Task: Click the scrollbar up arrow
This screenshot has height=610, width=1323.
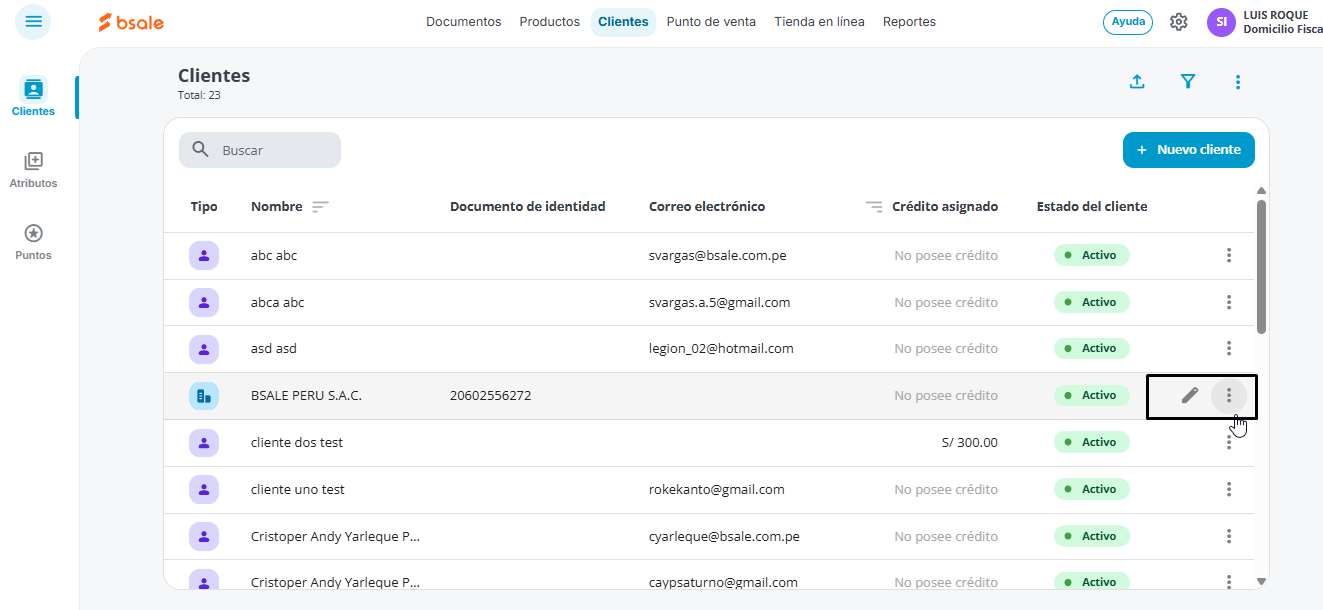Action: pos(1261,190)
